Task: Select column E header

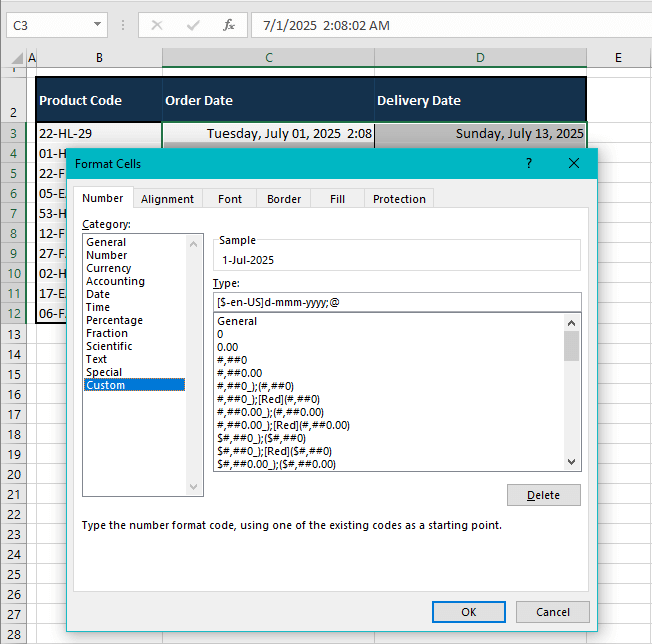Action: tap(619, 57)
